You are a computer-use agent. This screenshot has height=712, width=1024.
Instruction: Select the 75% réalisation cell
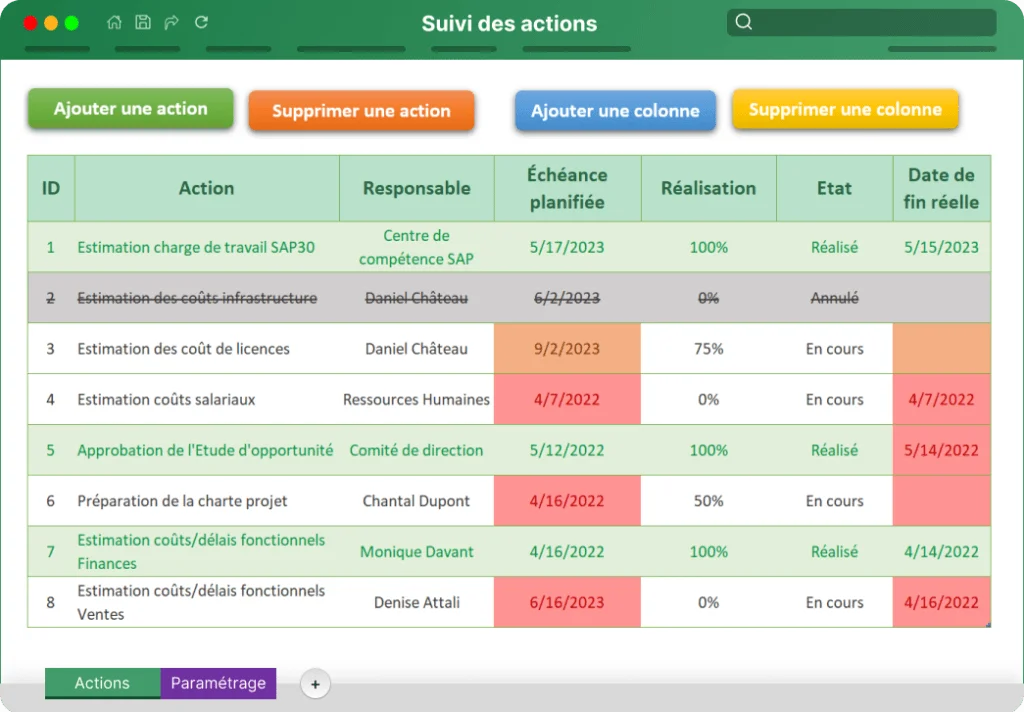[709, 349]
